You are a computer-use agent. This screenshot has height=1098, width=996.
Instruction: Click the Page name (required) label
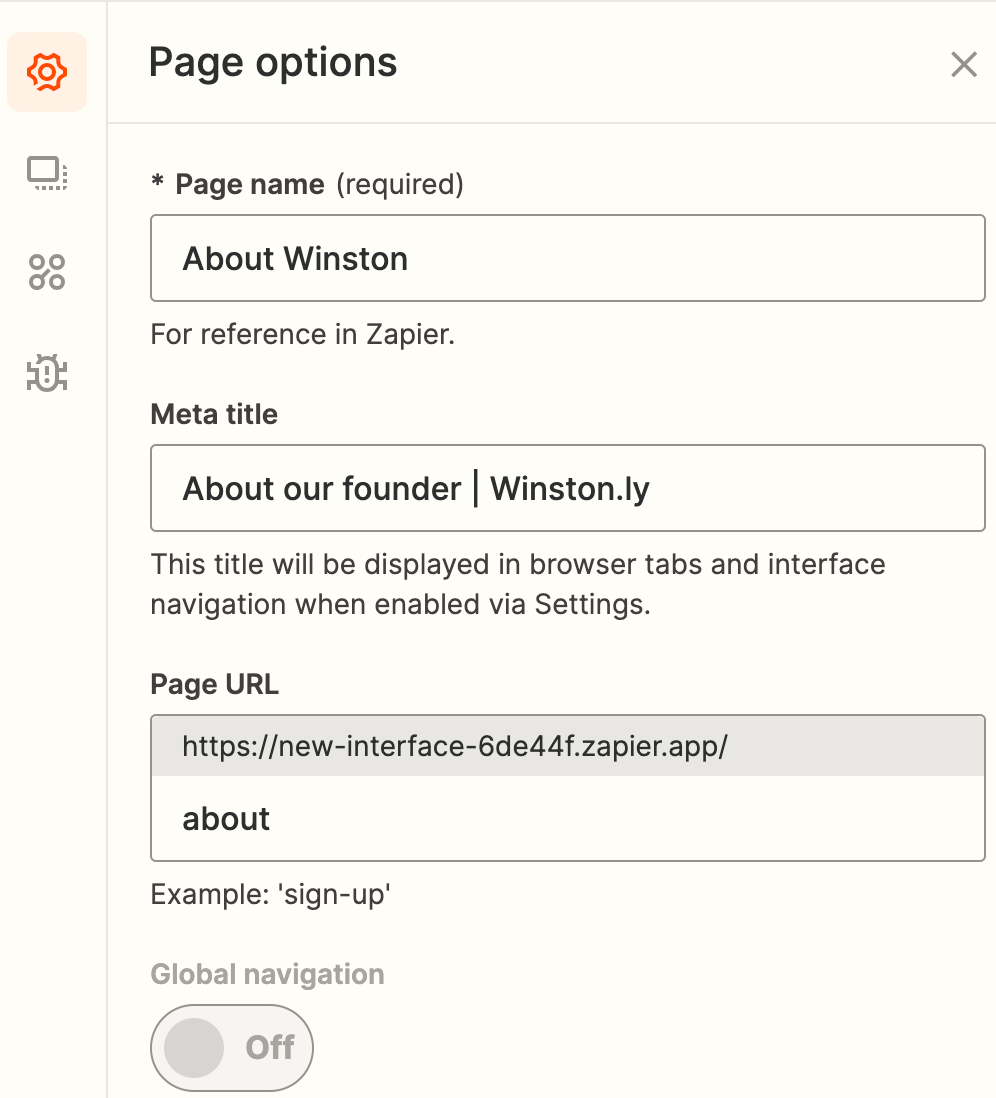point(307,184)
